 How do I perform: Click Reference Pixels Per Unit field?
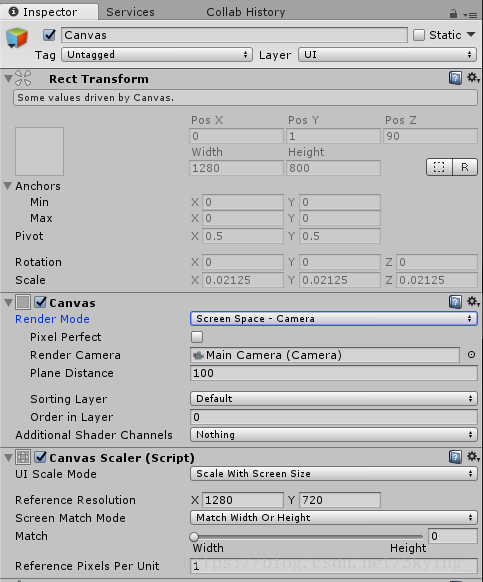[333, 566]
